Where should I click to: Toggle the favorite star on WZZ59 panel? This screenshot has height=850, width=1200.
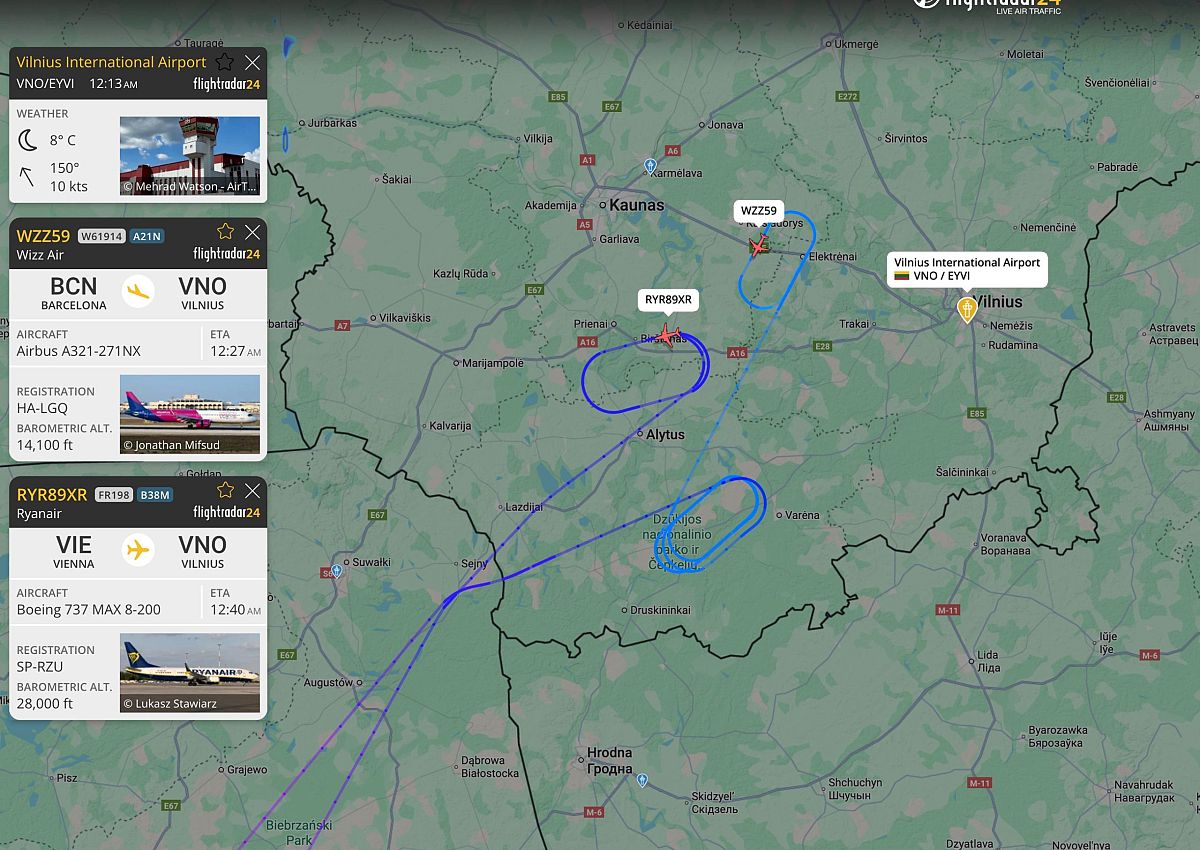point(225,232)
